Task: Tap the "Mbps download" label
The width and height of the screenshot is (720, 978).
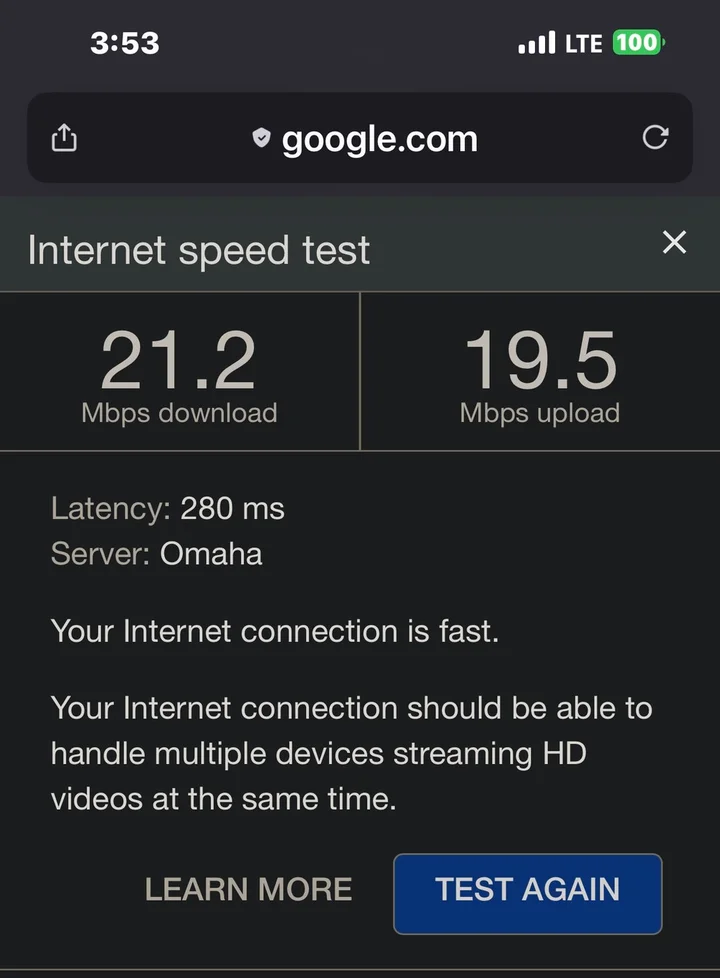Action: point(179,413)
